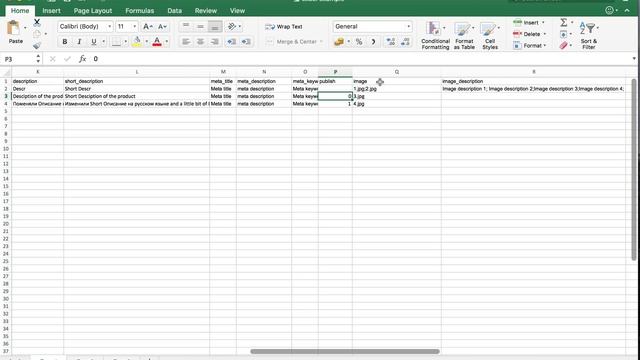The height and width of the screenshot is (360, 640).
Task: Open Format as Table
Action: coord(464,36)
